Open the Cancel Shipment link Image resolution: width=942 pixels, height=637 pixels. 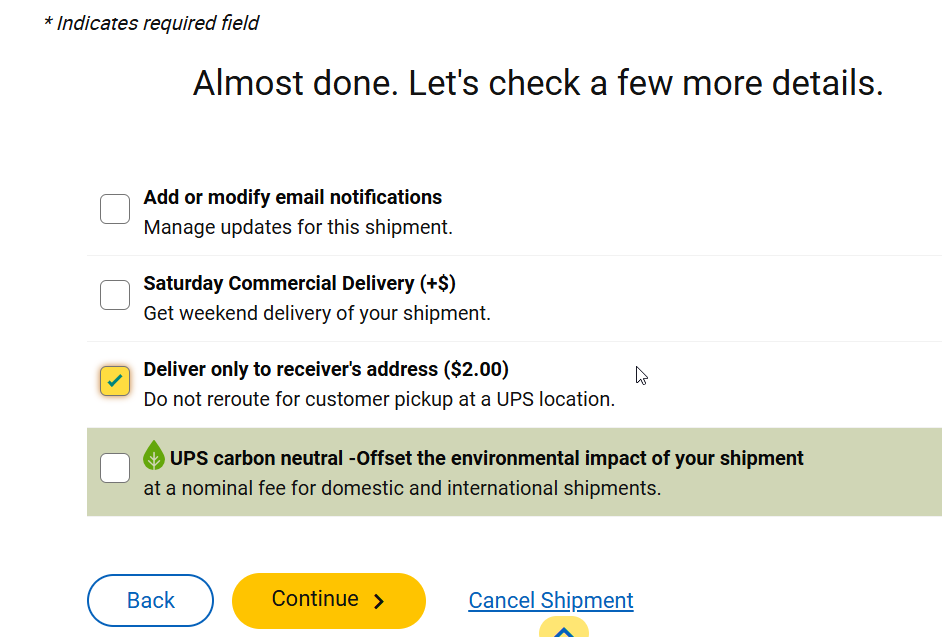point(551,600)
